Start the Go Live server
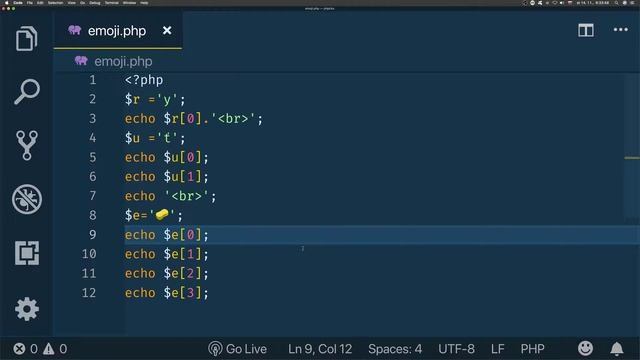 (237, 349)
